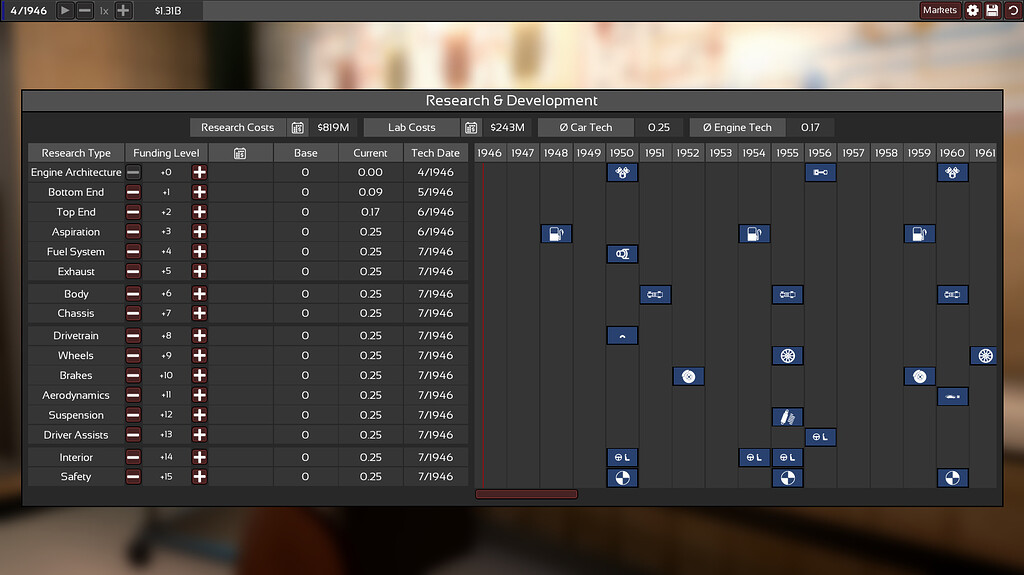Save the game with the floppy disk icon
The width and height of the screenshot is (1024, 575).
993,10
